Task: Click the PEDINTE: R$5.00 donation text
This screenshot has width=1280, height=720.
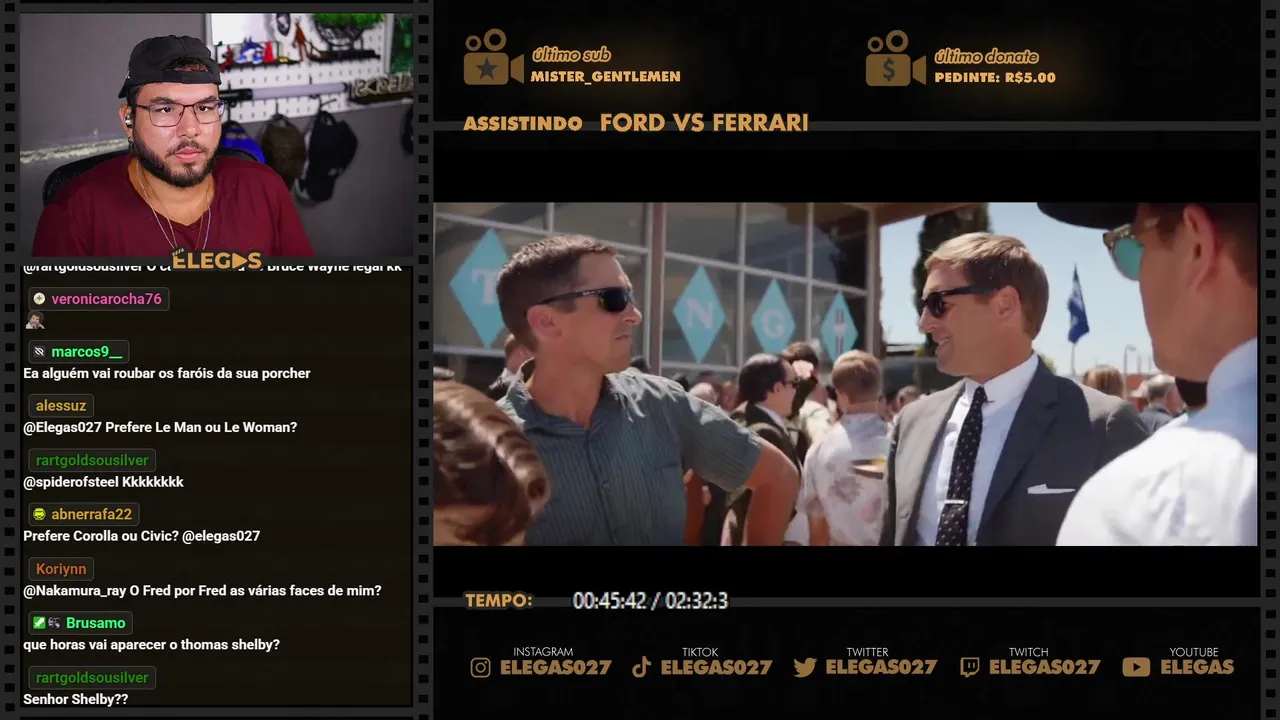Action: coord(995,77)
